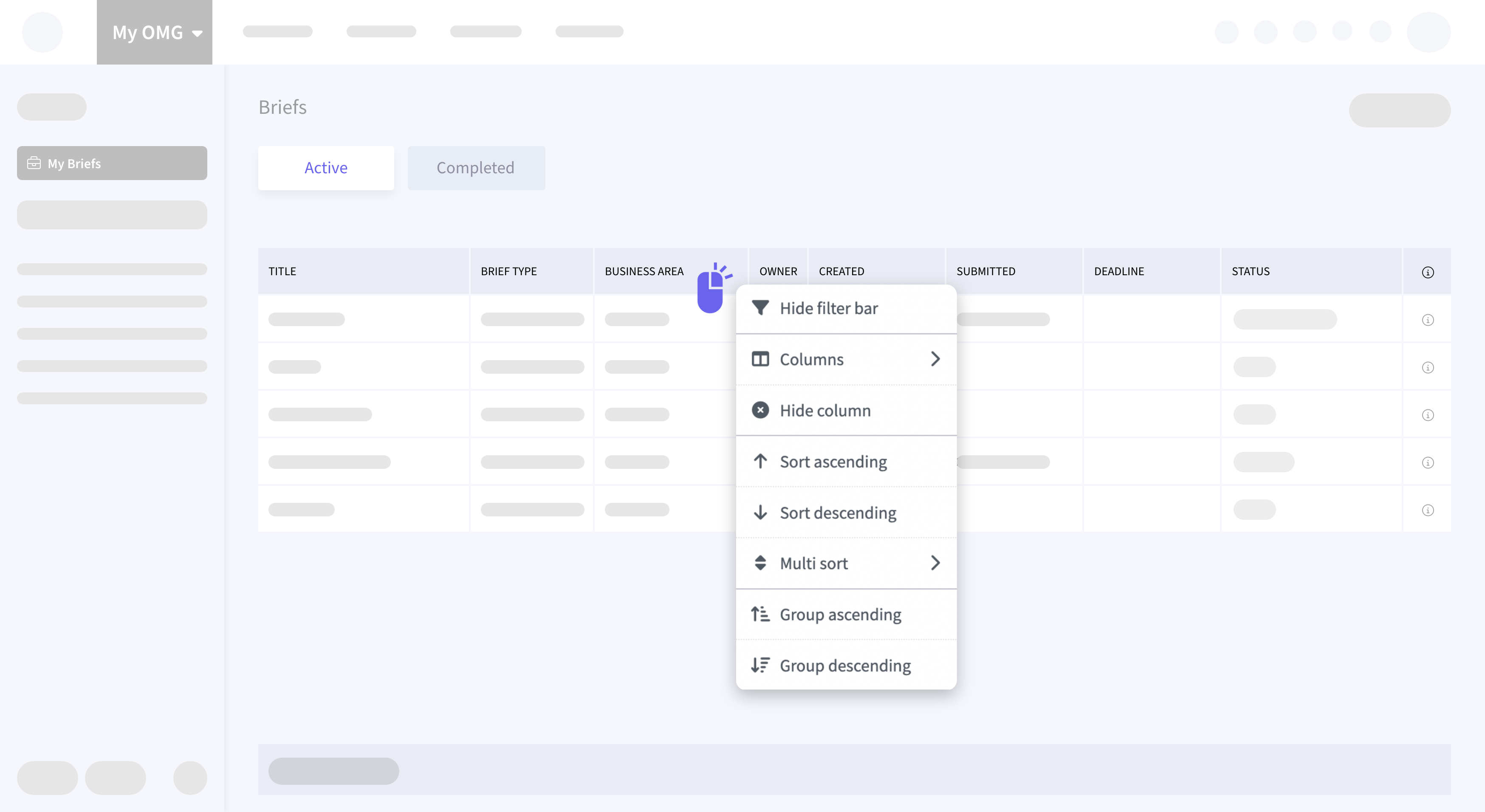
Task: Choose Hide filter bar menu entry
Action: pos(828,308)
